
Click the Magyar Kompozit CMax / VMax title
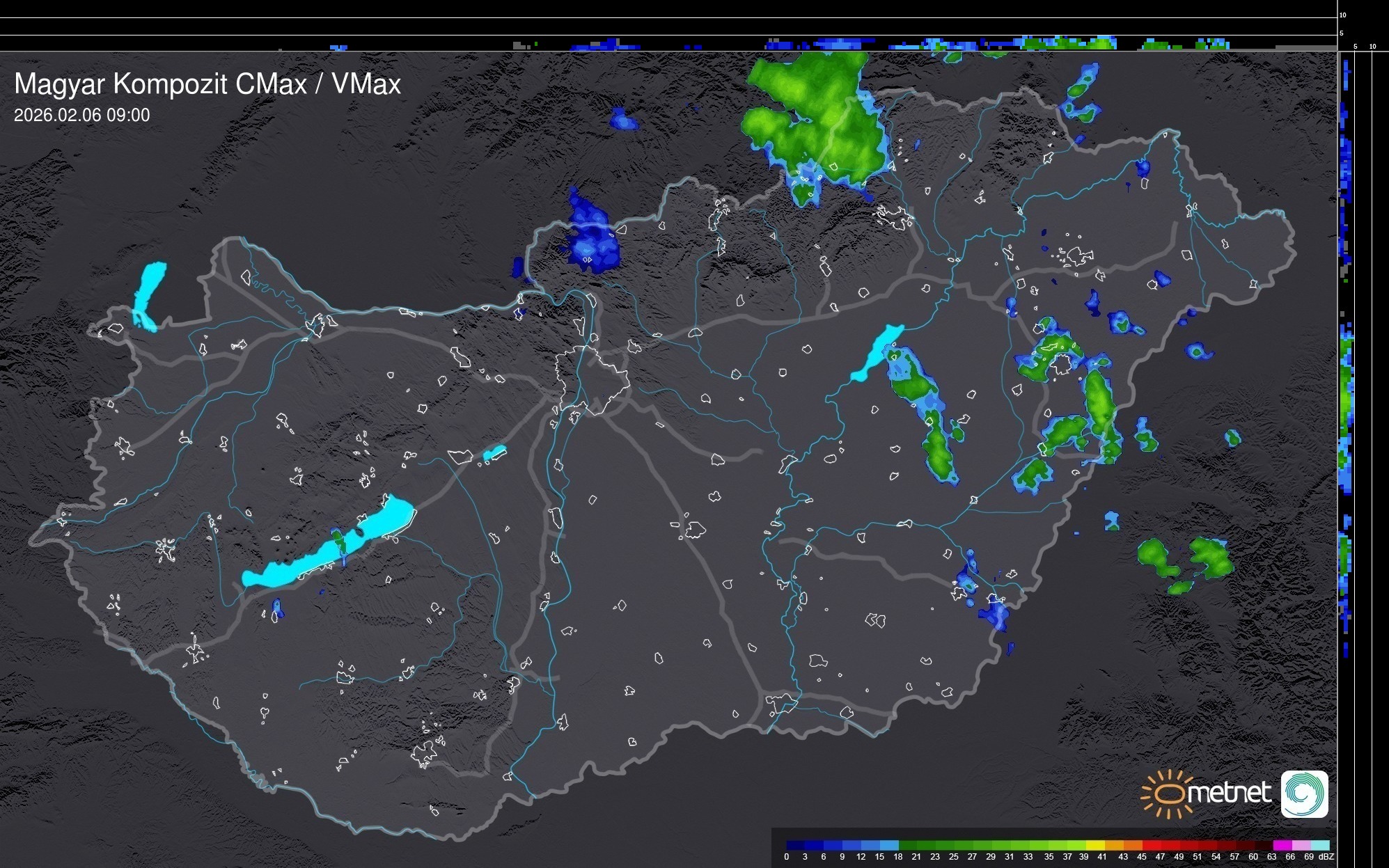(x=207, y=84)
